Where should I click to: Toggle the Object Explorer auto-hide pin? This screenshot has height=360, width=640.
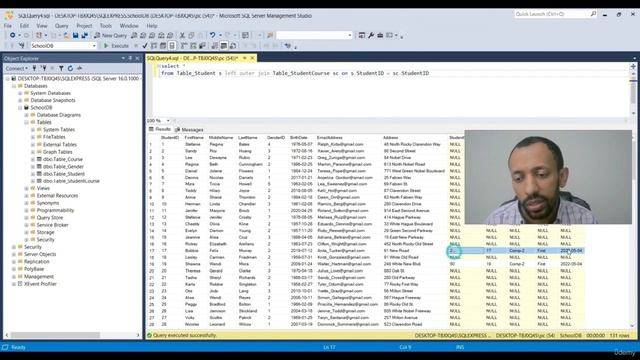point(130,58)
